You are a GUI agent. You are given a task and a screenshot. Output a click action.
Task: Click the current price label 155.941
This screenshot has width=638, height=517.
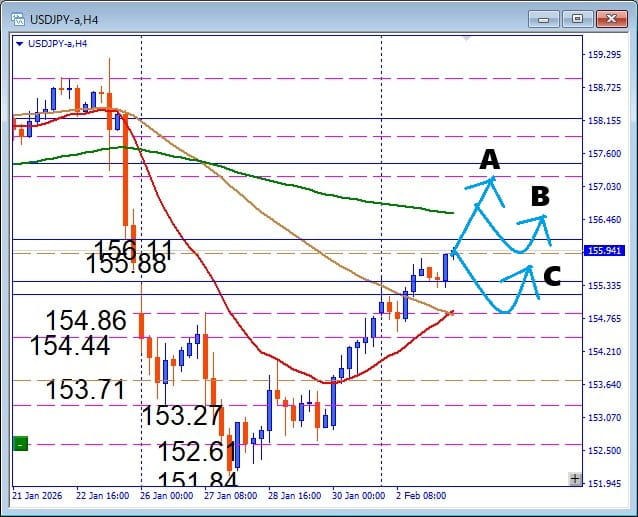605,251
